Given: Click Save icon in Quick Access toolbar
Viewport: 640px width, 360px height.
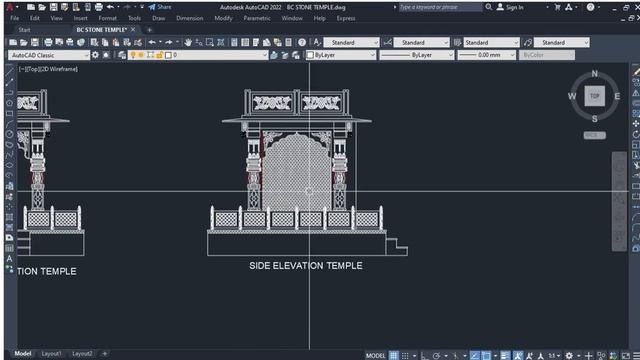Looking at the screenshot, I should point(53,7).
